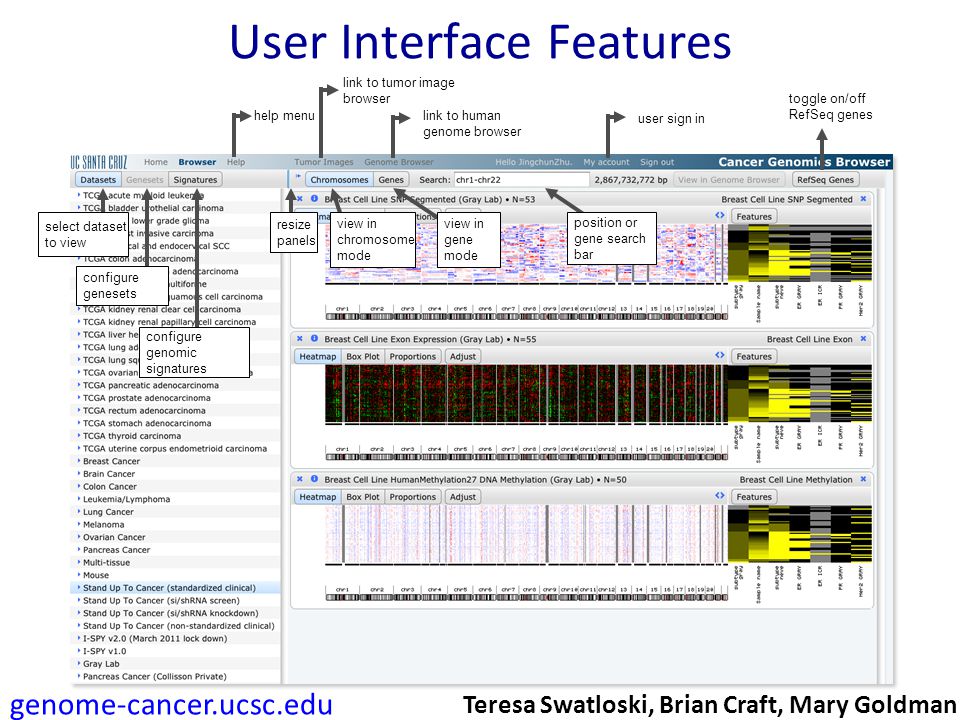Remove the Breast Cell Line SNP Segmented panel using its left X icon

click(x=299, y=199)
